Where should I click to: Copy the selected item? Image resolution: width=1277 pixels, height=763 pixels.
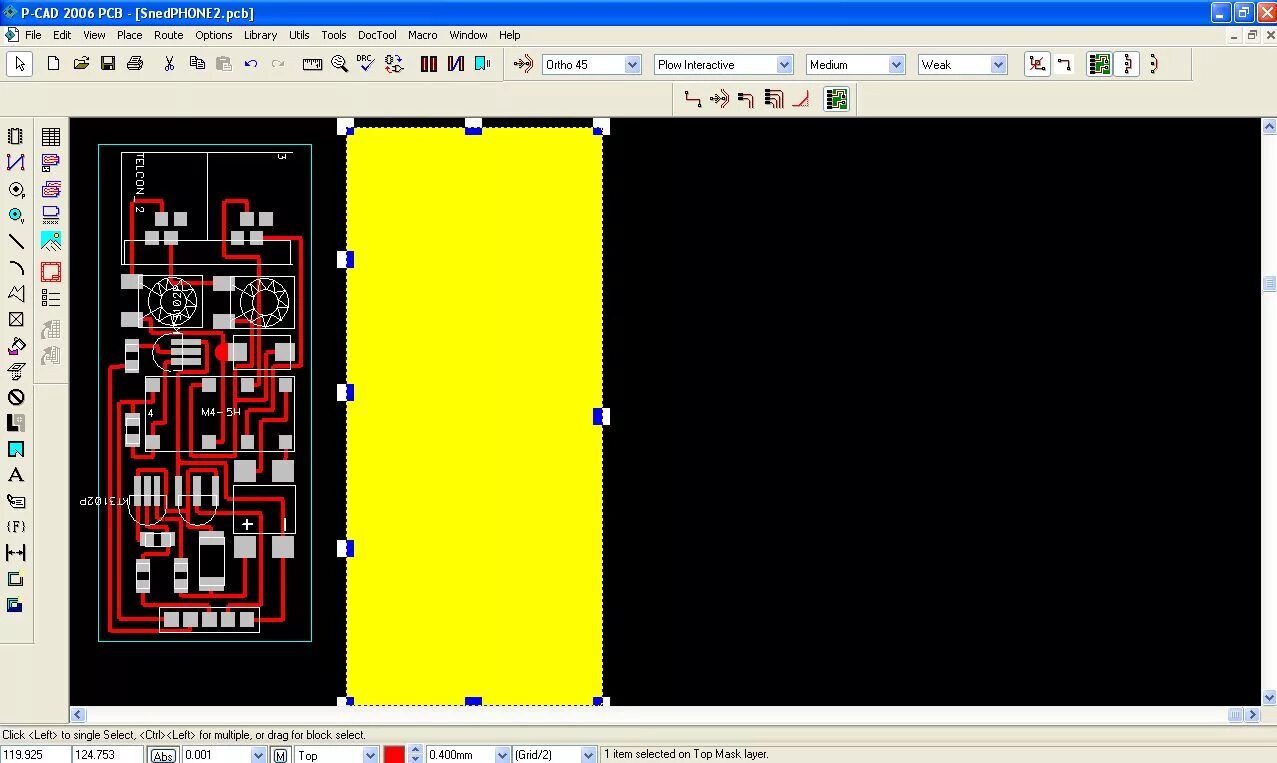pyautogui.click(x=197, y=64)
